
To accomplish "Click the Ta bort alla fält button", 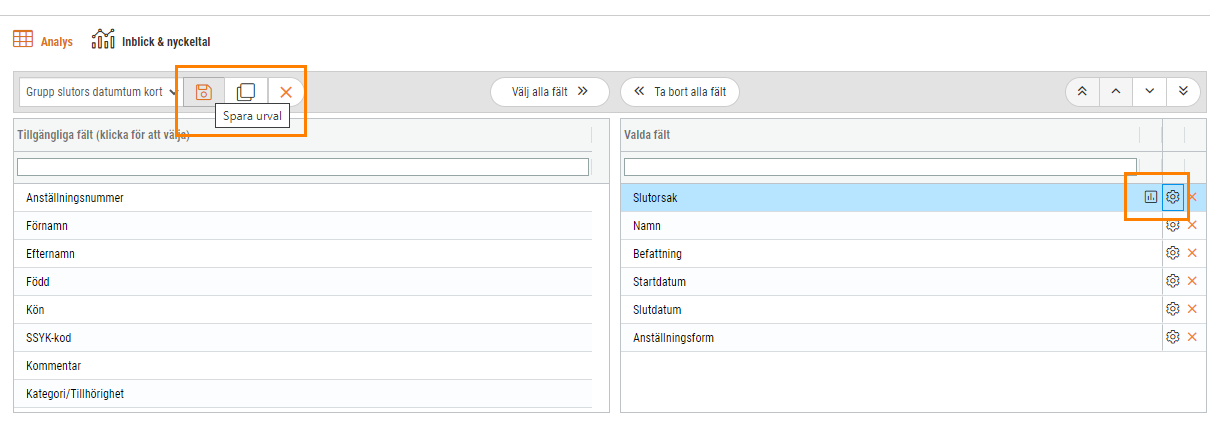I will pos(680,92).
